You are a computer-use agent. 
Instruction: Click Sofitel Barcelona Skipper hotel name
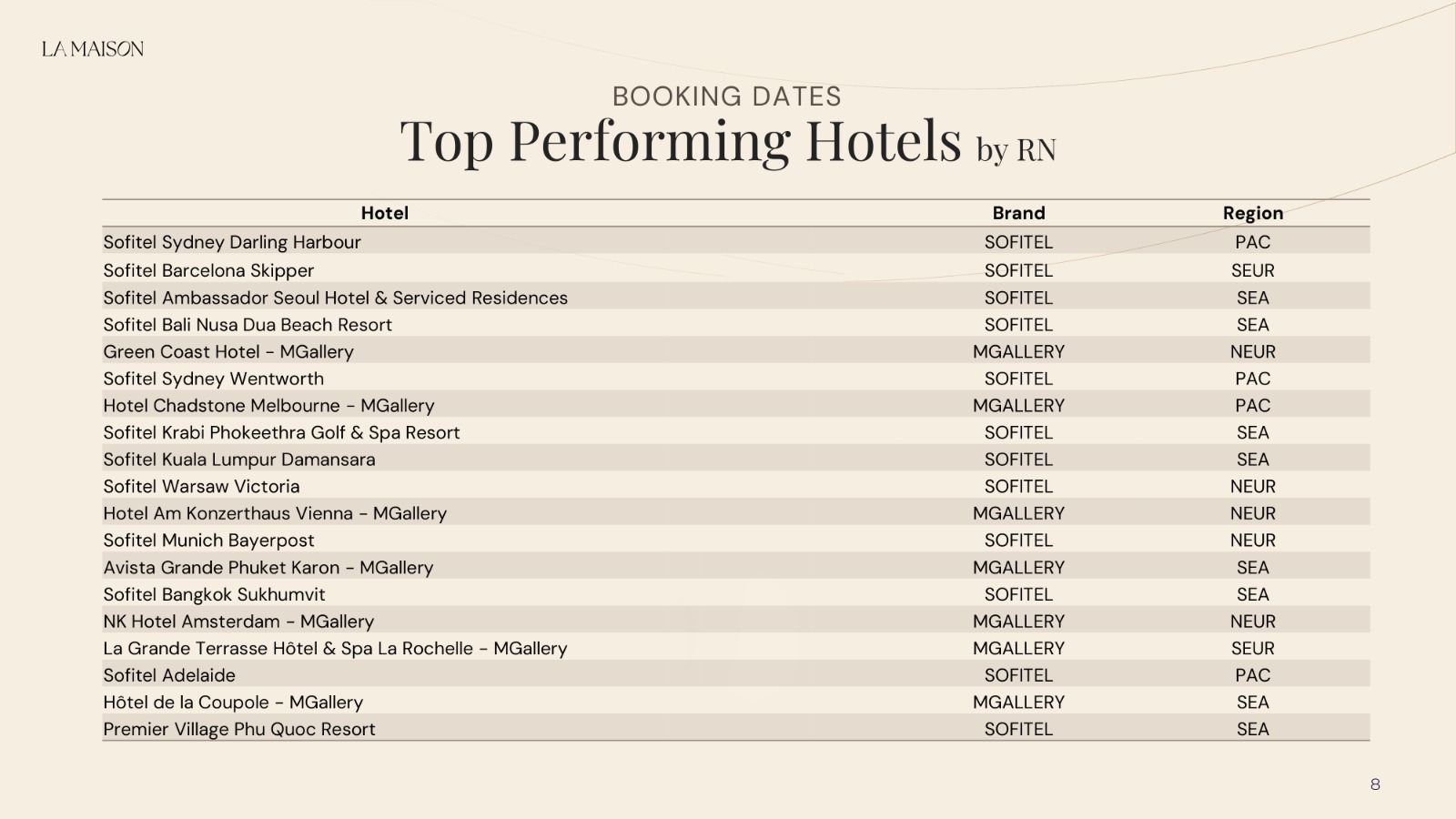tap(208, 270)
